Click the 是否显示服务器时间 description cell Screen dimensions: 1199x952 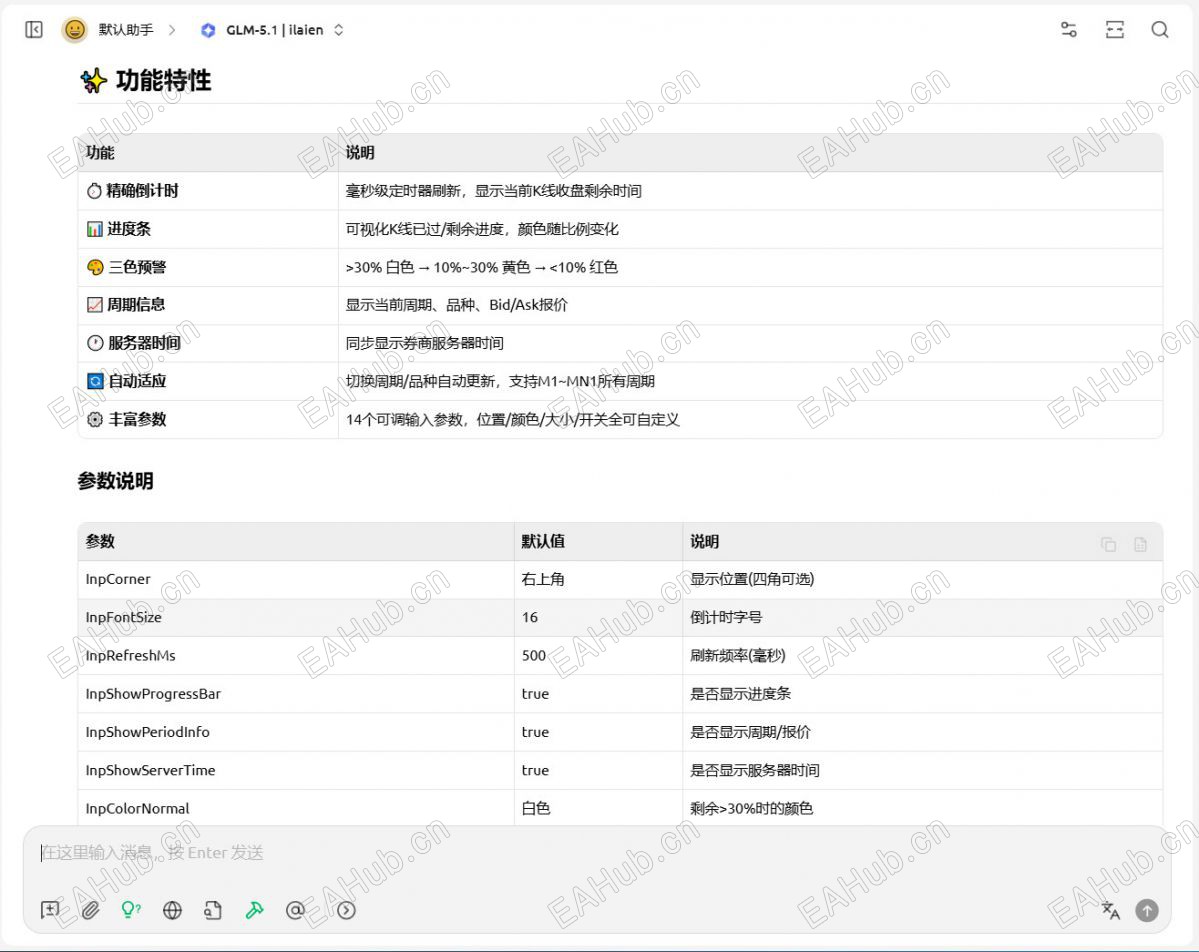[x=923, y=770]
